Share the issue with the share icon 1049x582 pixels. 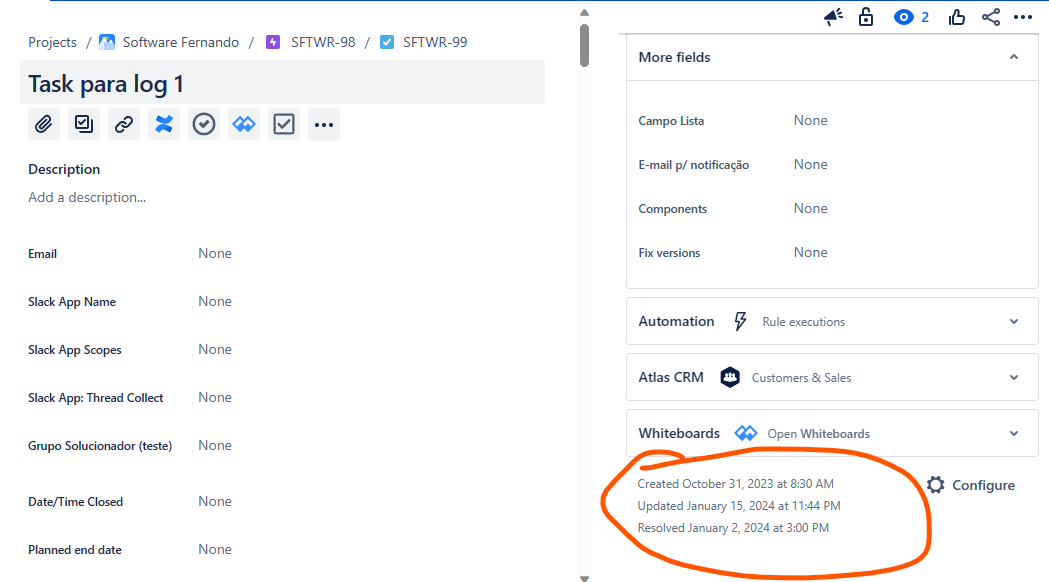(x=991, y=17)
